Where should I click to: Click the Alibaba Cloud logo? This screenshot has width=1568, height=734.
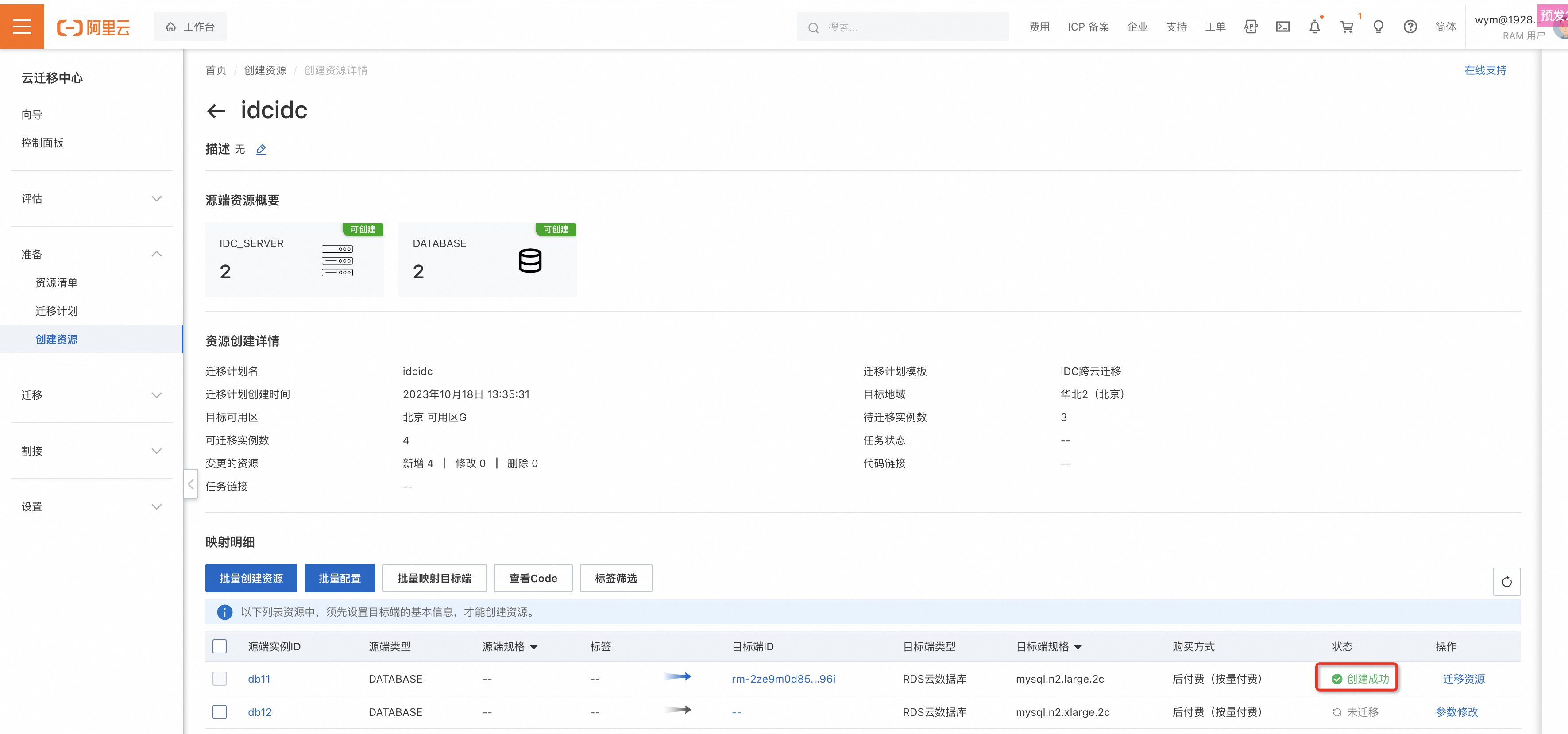coord(93,27)
